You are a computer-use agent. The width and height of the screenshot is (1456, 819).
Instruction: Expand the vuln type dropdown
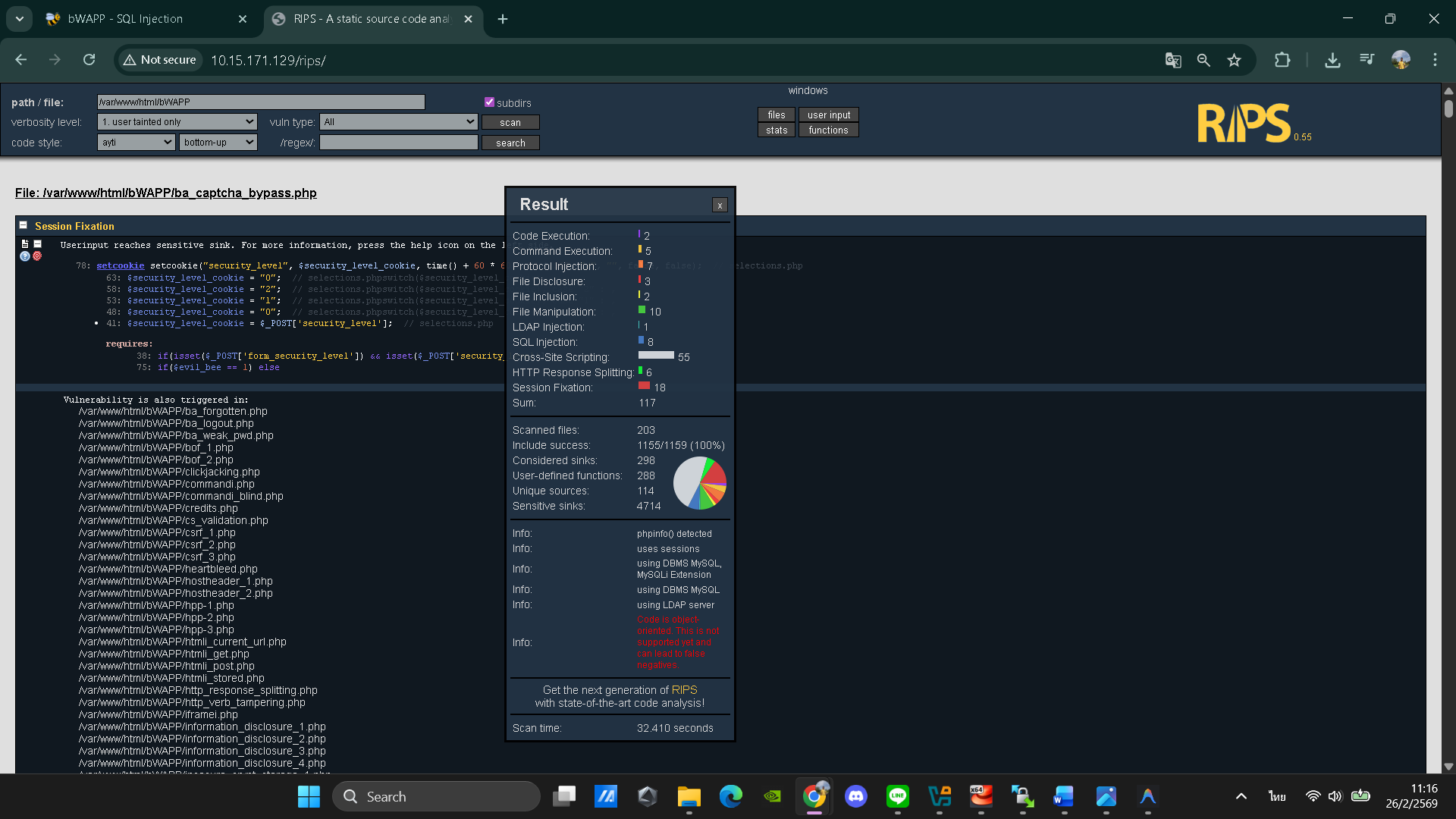(398, 122)
